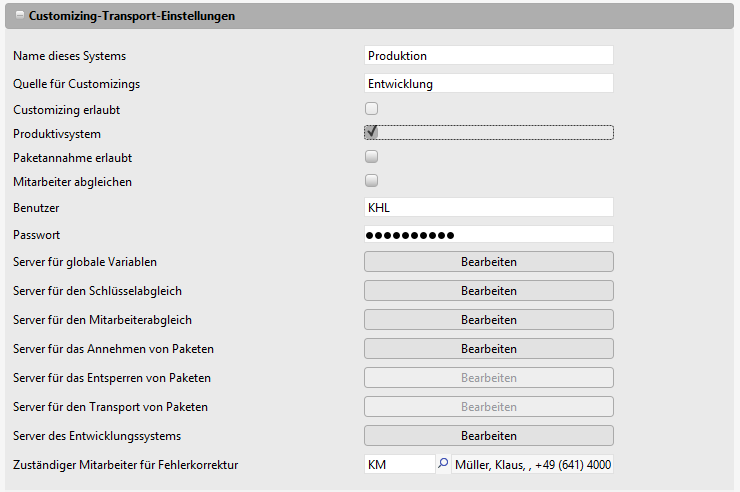Uncheck the Produktivsystem checkbox

(371, 132)
